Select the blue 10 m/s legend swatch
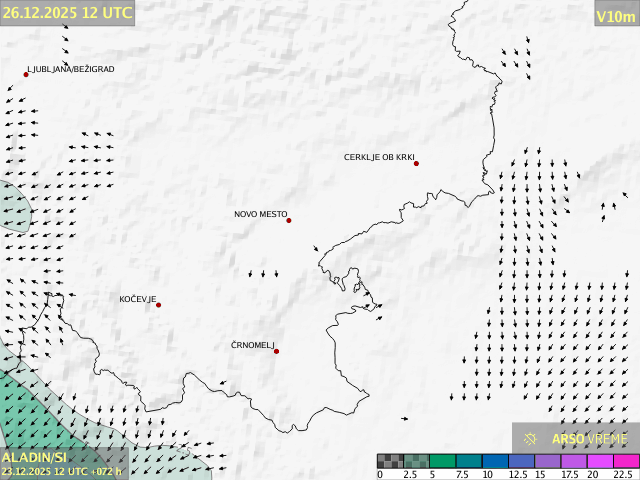This screenshot has width=640, height=480. click(494, 461)
